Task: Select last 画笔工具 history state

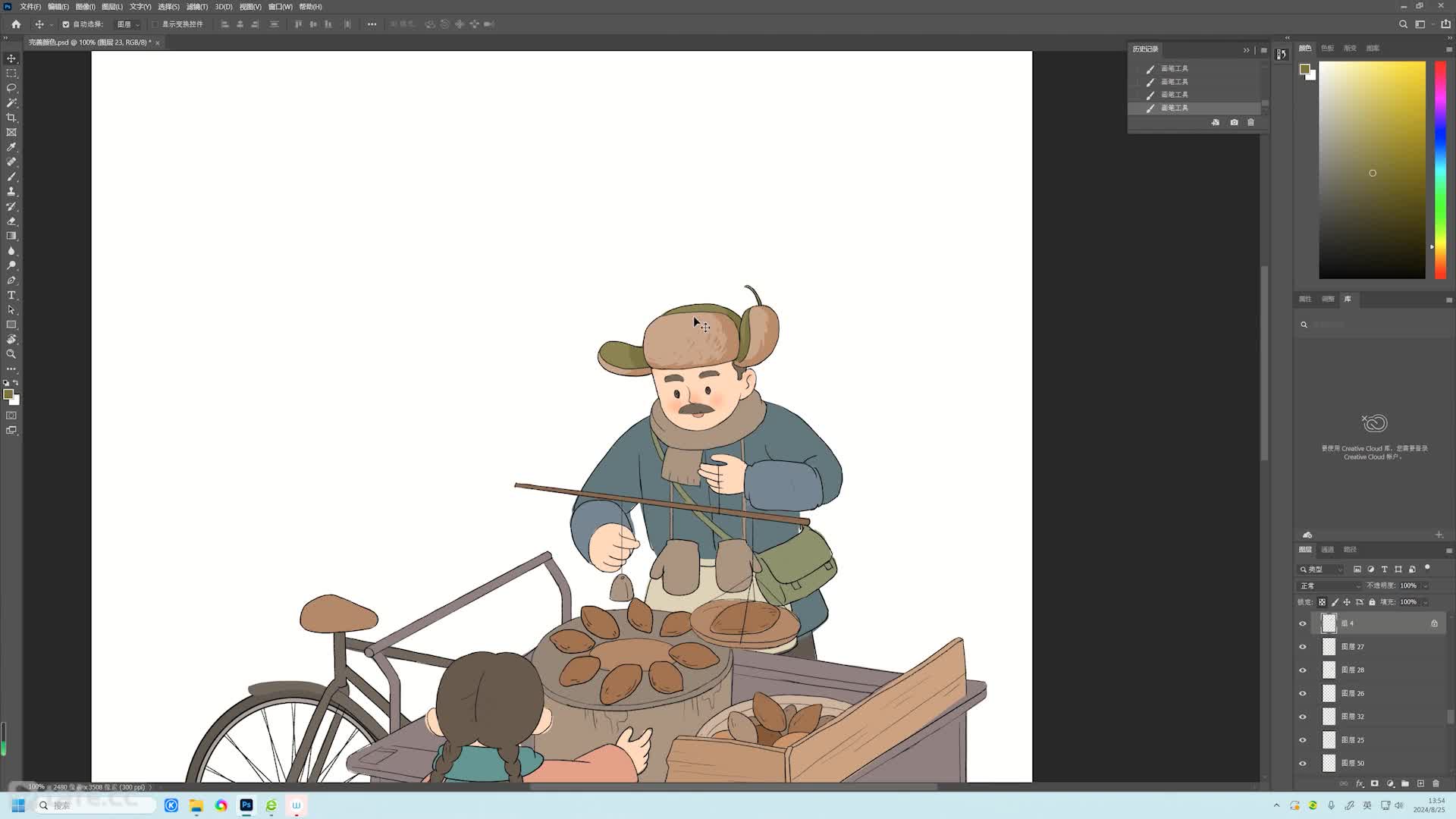Action: point(1194,108)
